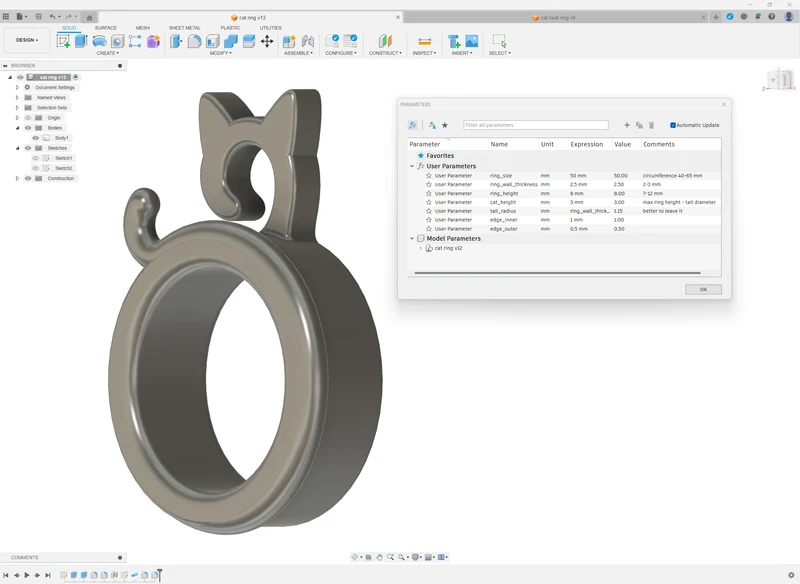Click the window Select tool icon

click(499, 41)
